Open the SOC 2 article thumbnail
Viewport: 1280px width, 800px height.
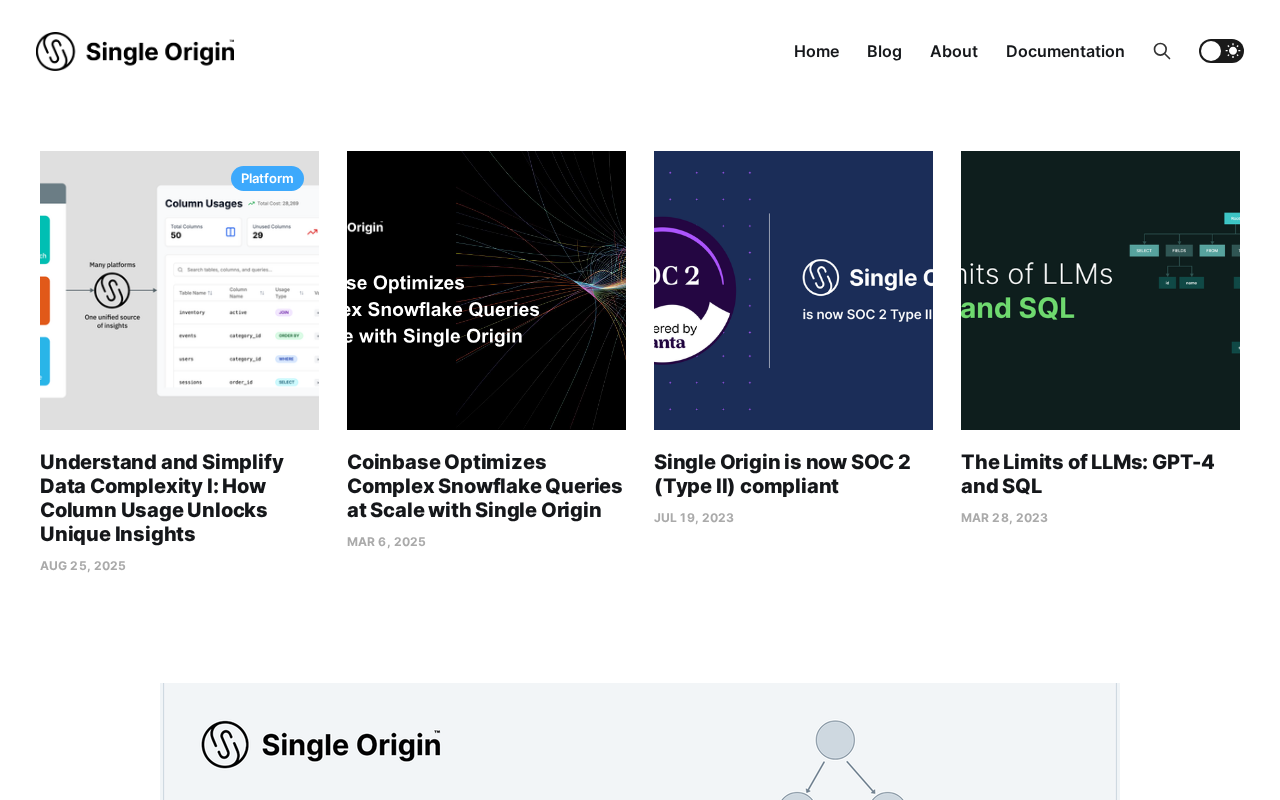coord(793,290)
